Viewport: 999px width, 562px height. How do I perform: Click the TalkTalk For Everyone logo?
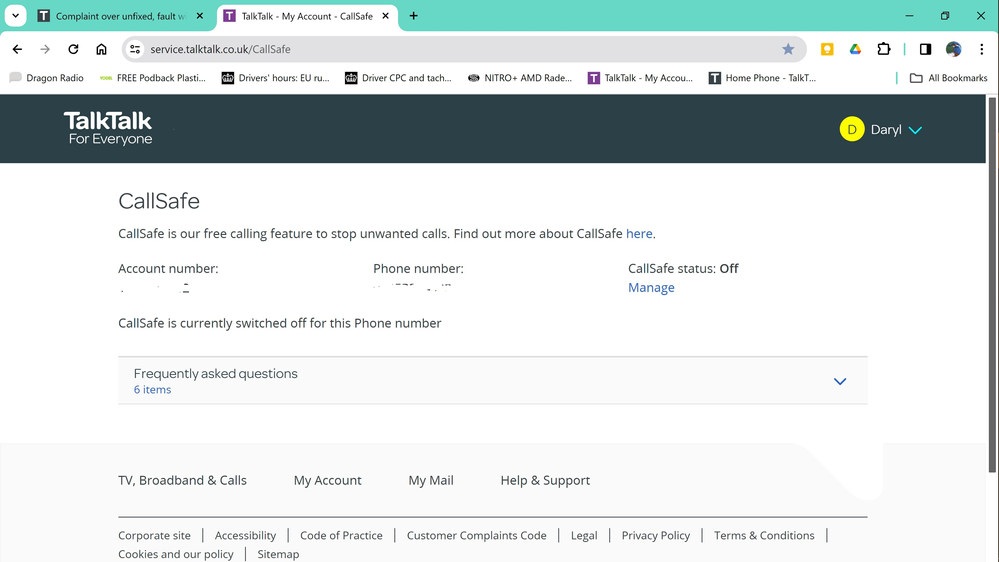pyautogui.click(x=108, y=128)
